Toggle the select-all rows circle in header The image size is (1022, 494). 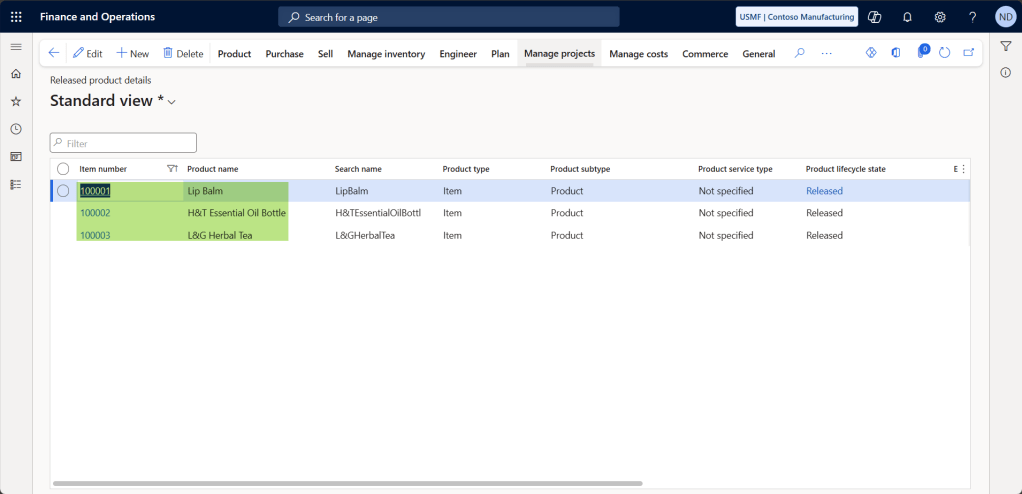(x=63, y=169)
